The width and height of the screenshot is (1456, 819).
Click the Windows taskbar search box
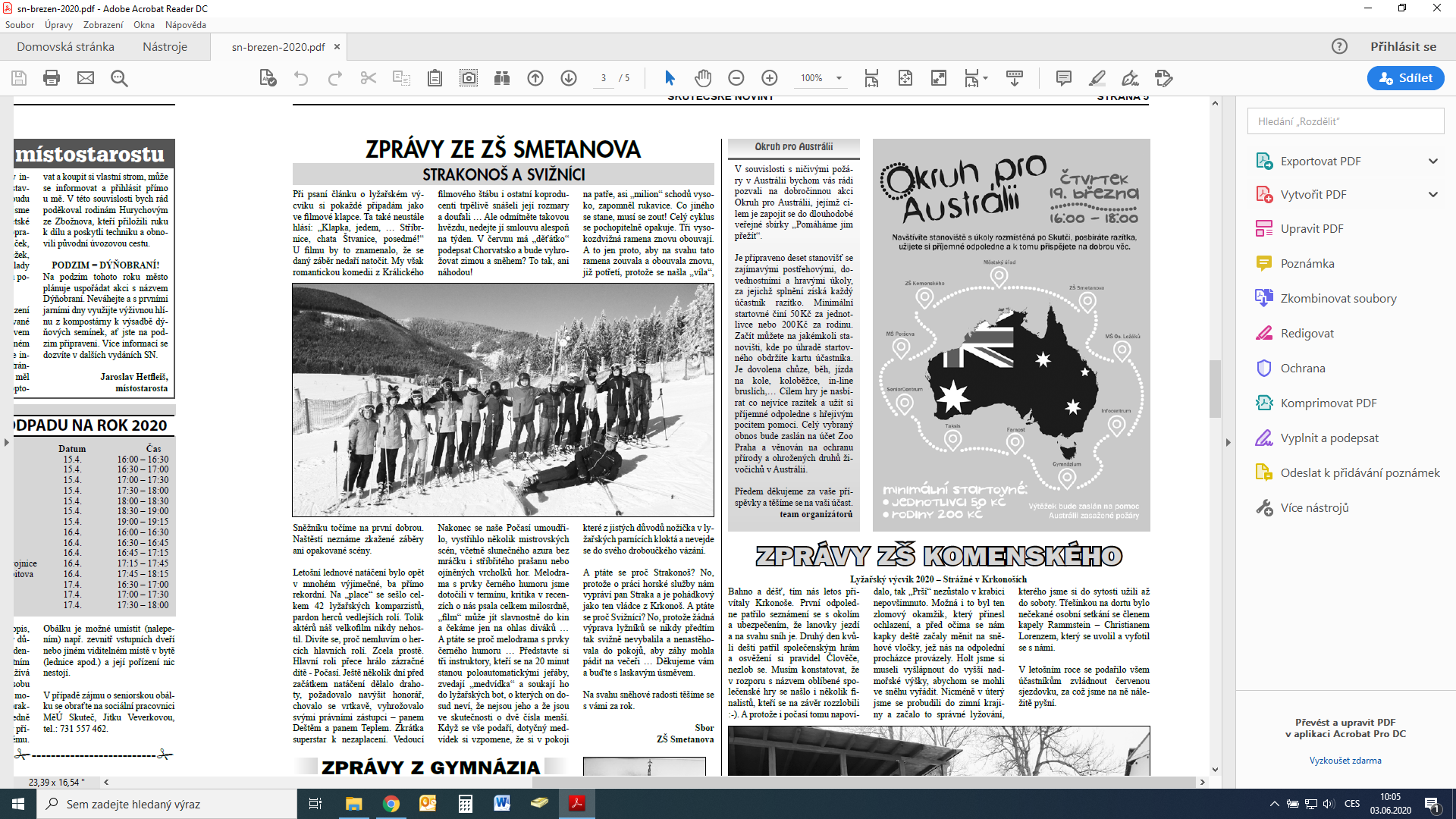[x=165, y=804]
